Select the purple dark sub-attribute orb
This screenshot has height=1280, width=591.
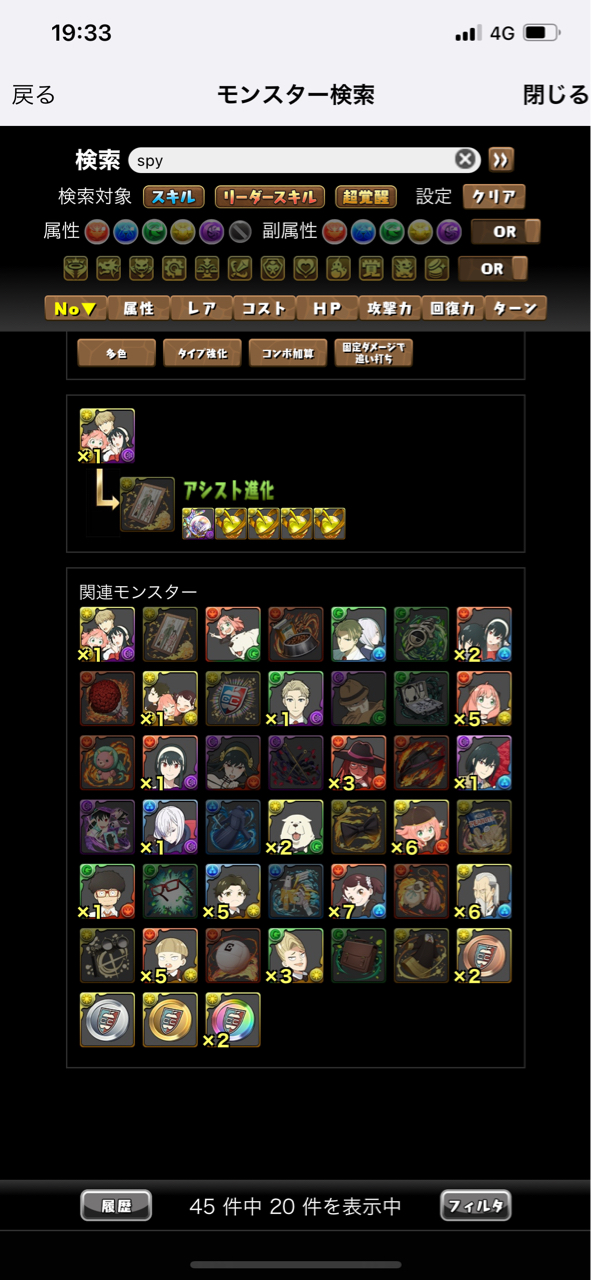pyautogui.click(x=449, y=232)
